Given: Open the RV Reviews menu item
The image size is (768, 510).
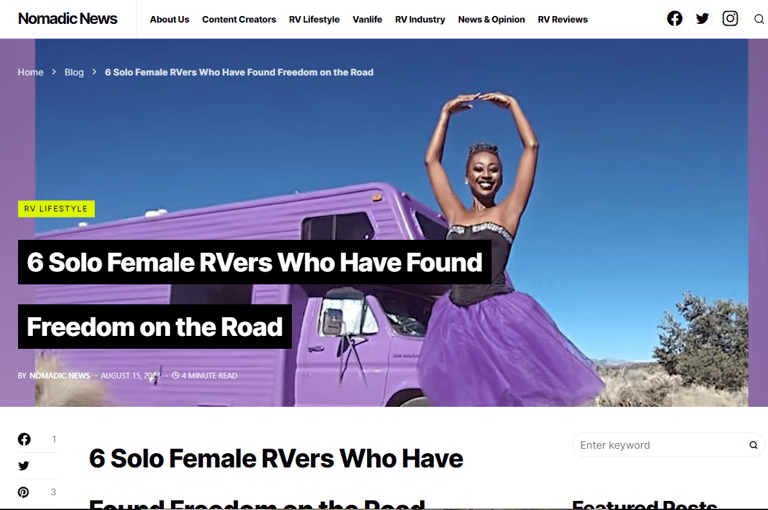Looking at the screenshot, I should tap(562, 20).
